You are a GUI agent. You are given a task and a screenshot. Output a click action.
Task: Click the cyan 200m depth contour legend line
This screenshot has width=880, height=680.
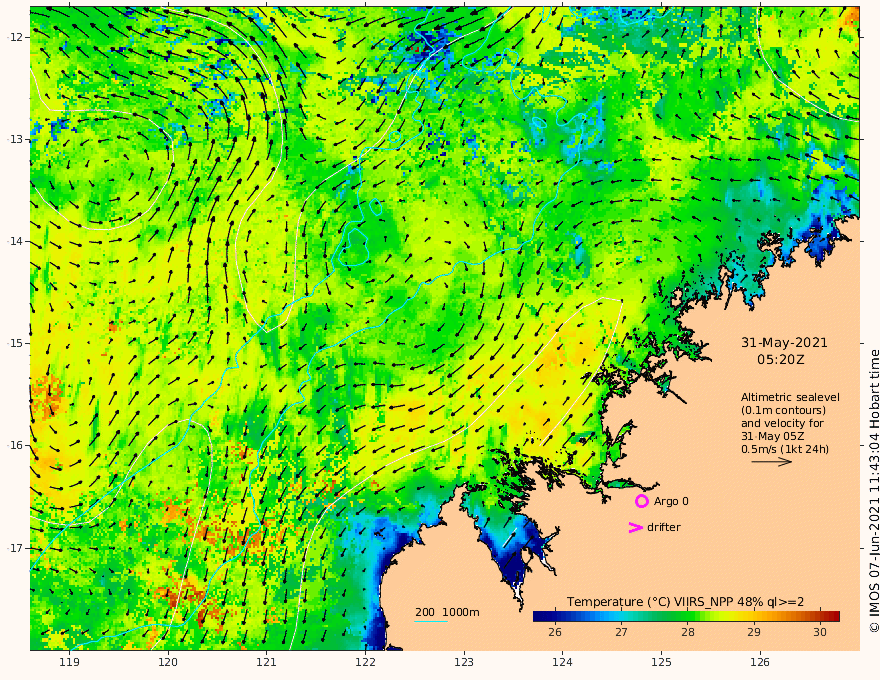[x=431, y=621]
